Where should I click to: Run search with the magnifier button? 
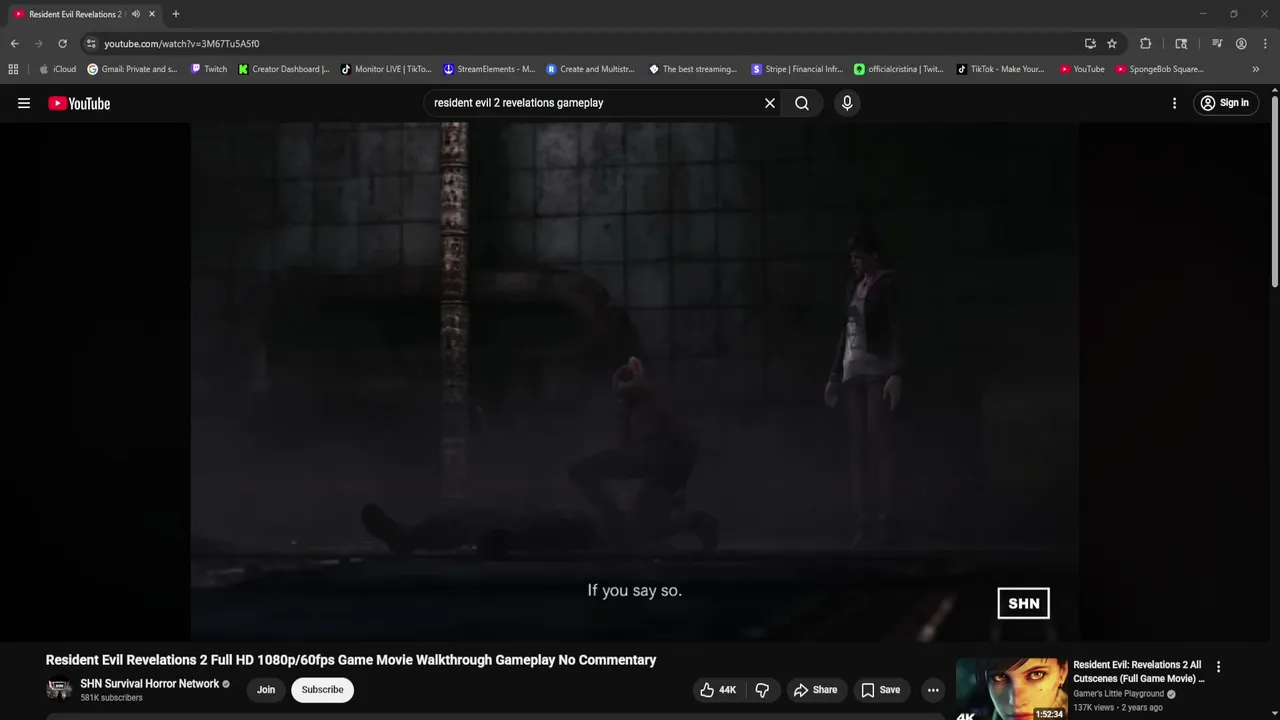pos(802,103)
